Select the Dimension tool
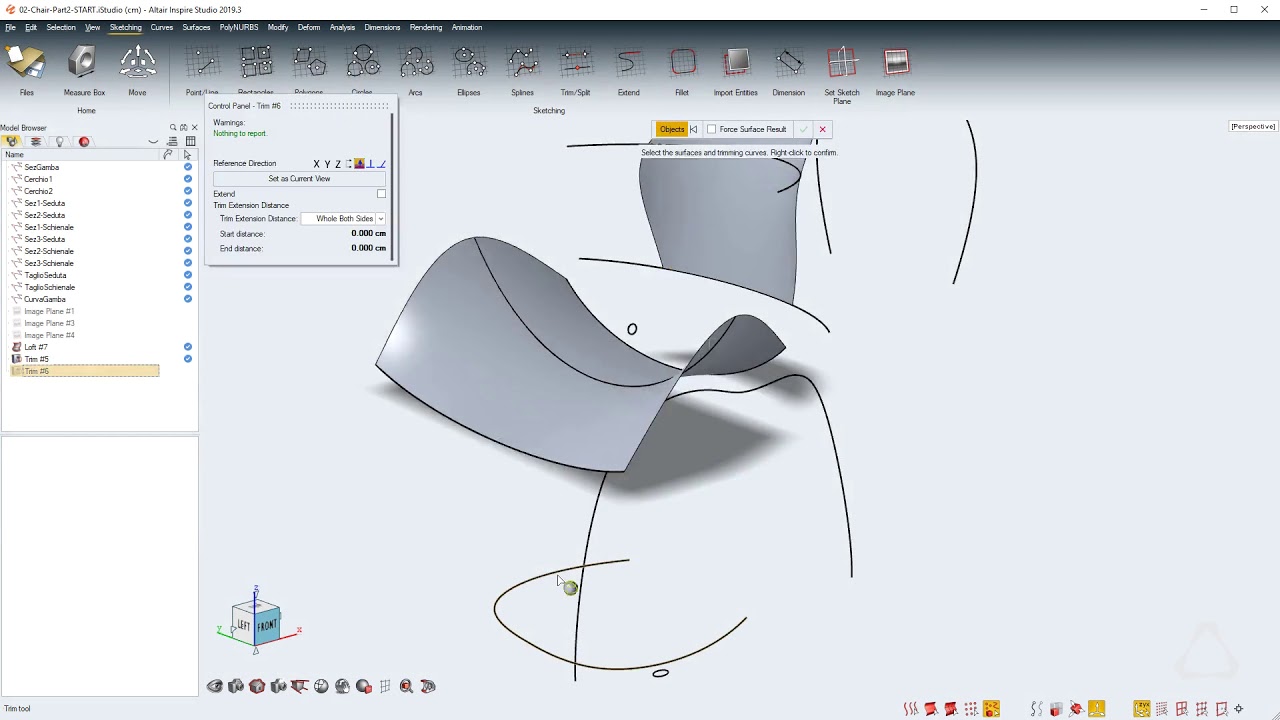 point(788,70)
